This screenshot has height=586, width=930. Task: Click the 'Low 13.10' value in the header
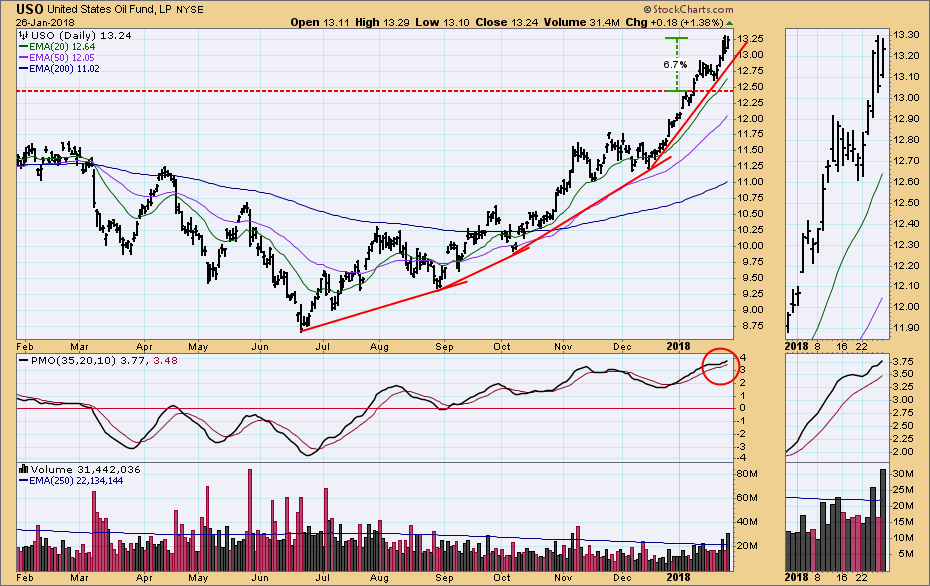(442, 23)
